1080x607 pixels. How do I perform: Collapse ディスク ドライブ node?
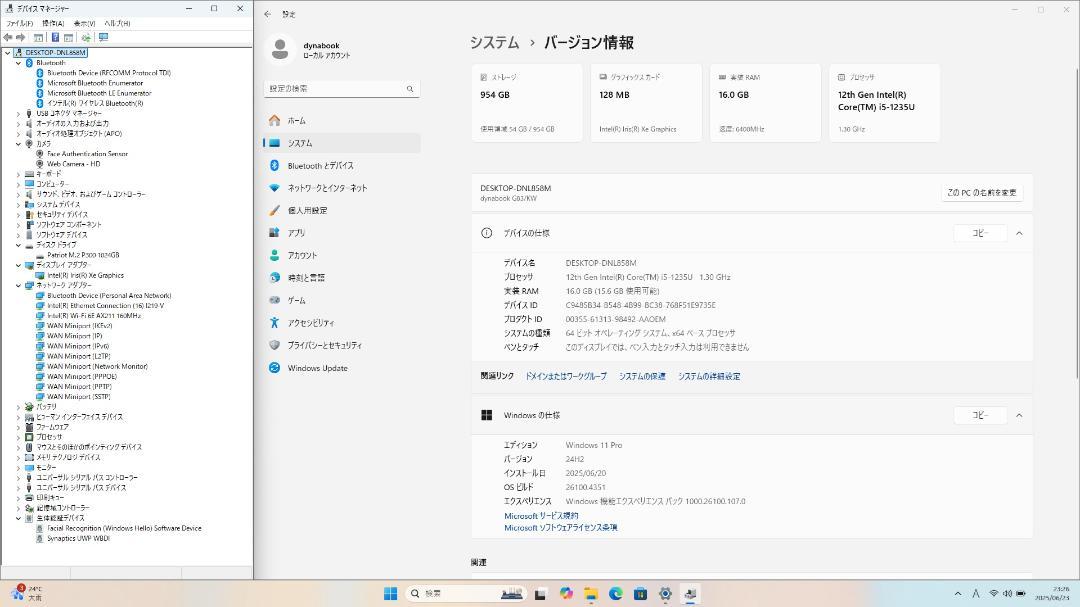(19, 245)
